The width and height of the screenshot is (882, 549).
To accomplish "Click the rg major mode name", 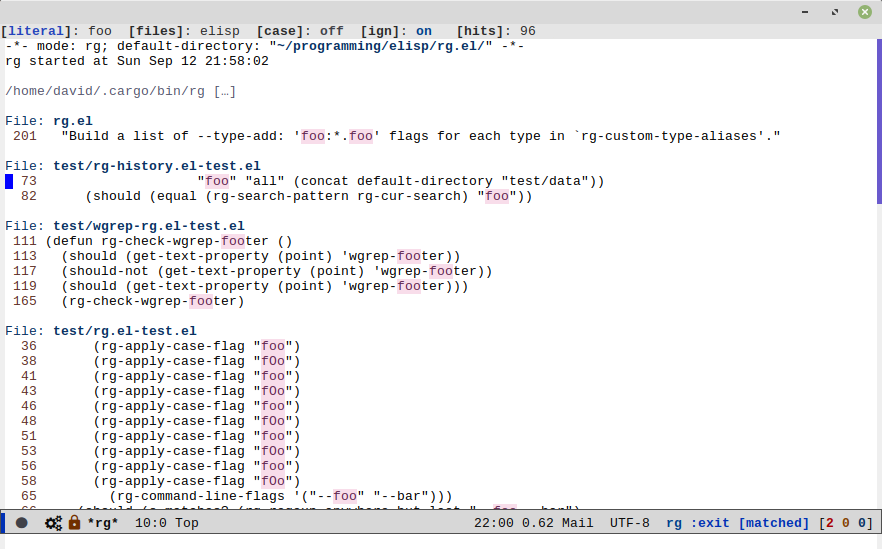I will pos(674,523).
